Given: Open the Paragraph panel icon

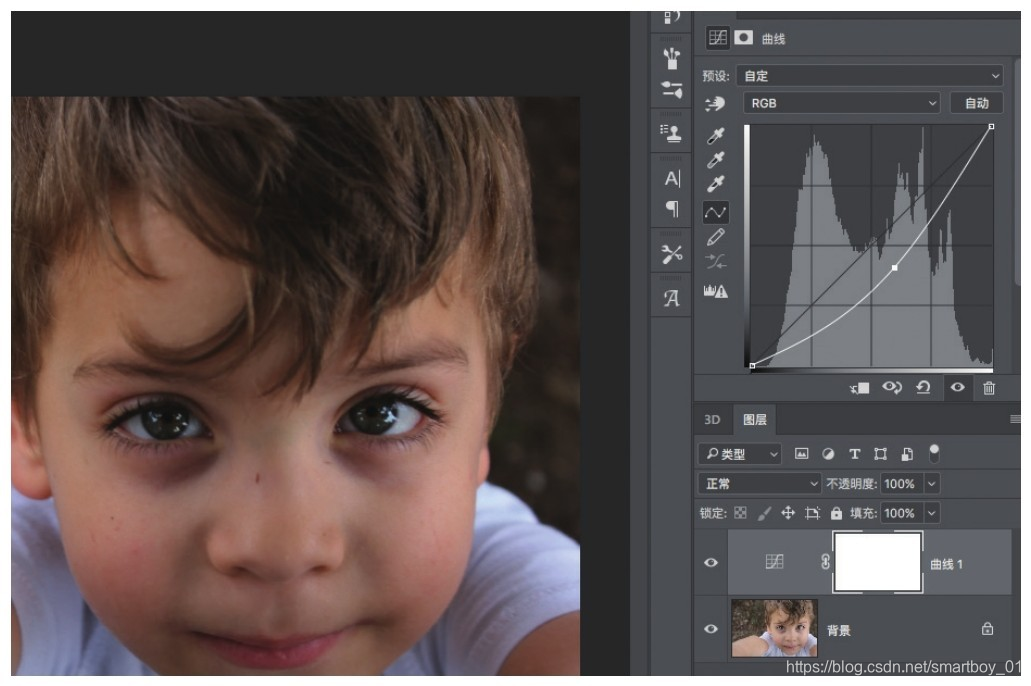Looking at the screenshot, I should pyautogui.click(x=672, y=209).
